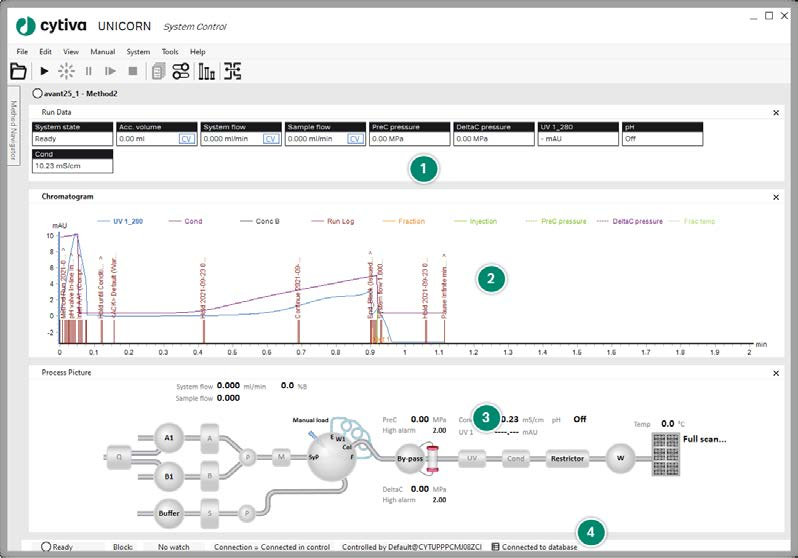798x558 pixels.
Task: Open a method with the folder icon
Action: click(18, 71)
